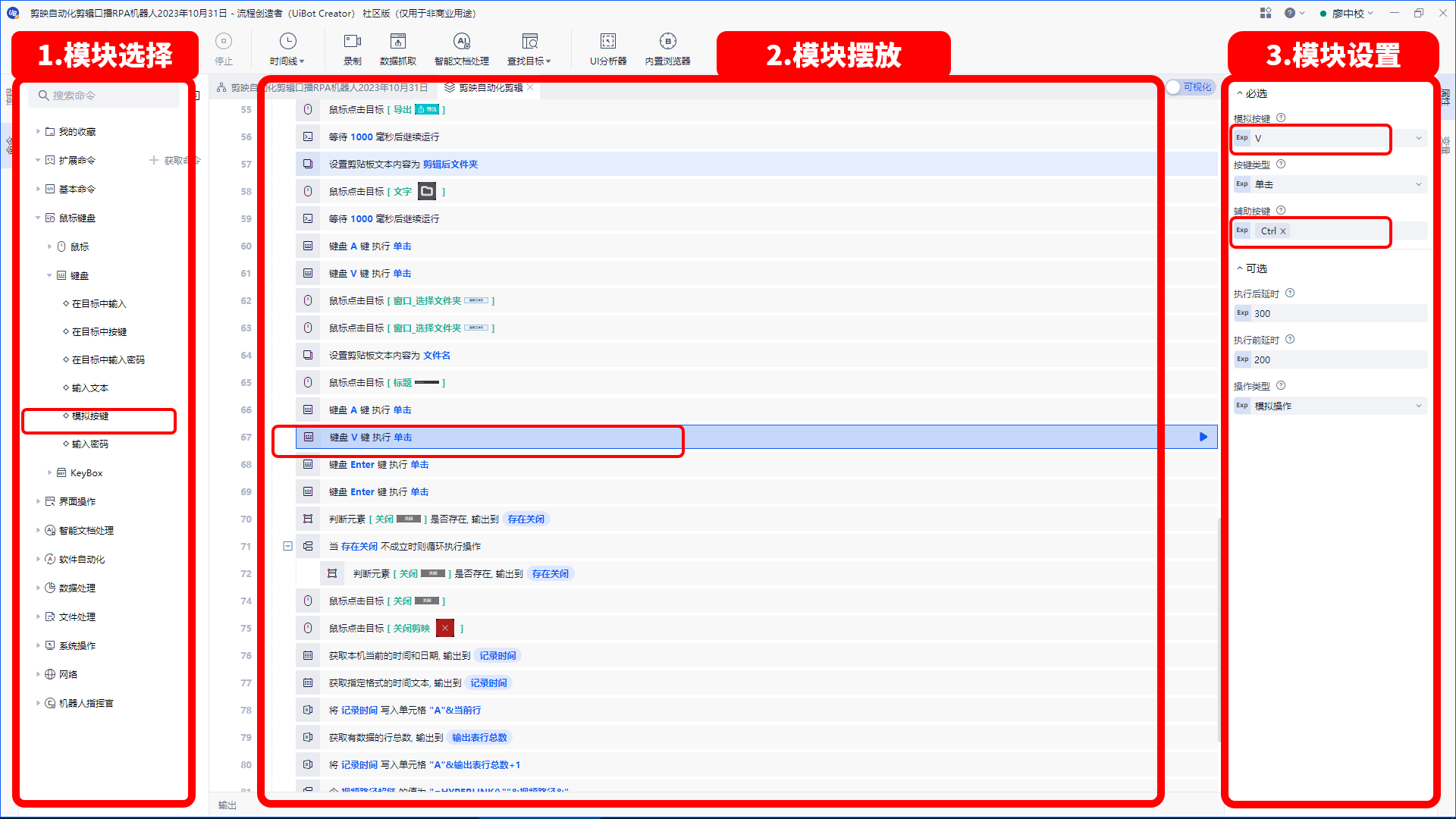Viewport: 1456px width, 819px height.
Task: Close the 剪映自动化剪辑 tab
Action: coord(531,88)
